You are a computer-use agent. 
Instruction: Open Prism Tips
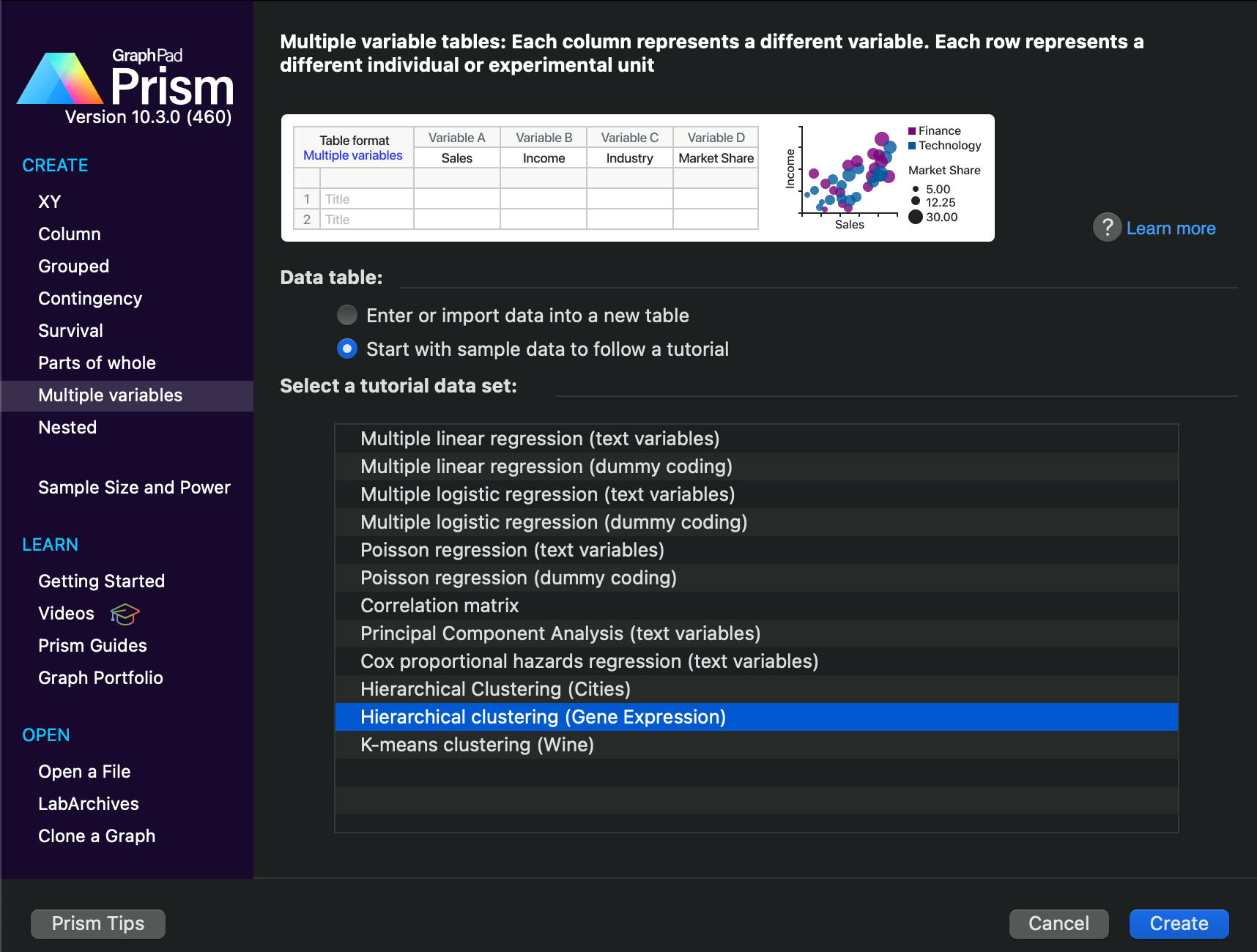click(x=98, y=924)
